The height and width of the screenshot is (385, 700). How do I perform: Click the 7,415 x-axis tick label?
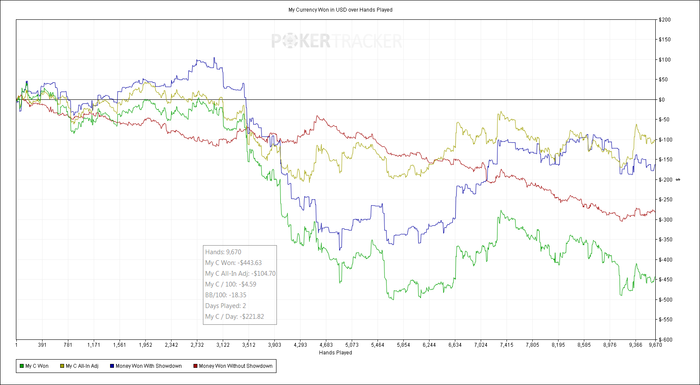point(507,345)
